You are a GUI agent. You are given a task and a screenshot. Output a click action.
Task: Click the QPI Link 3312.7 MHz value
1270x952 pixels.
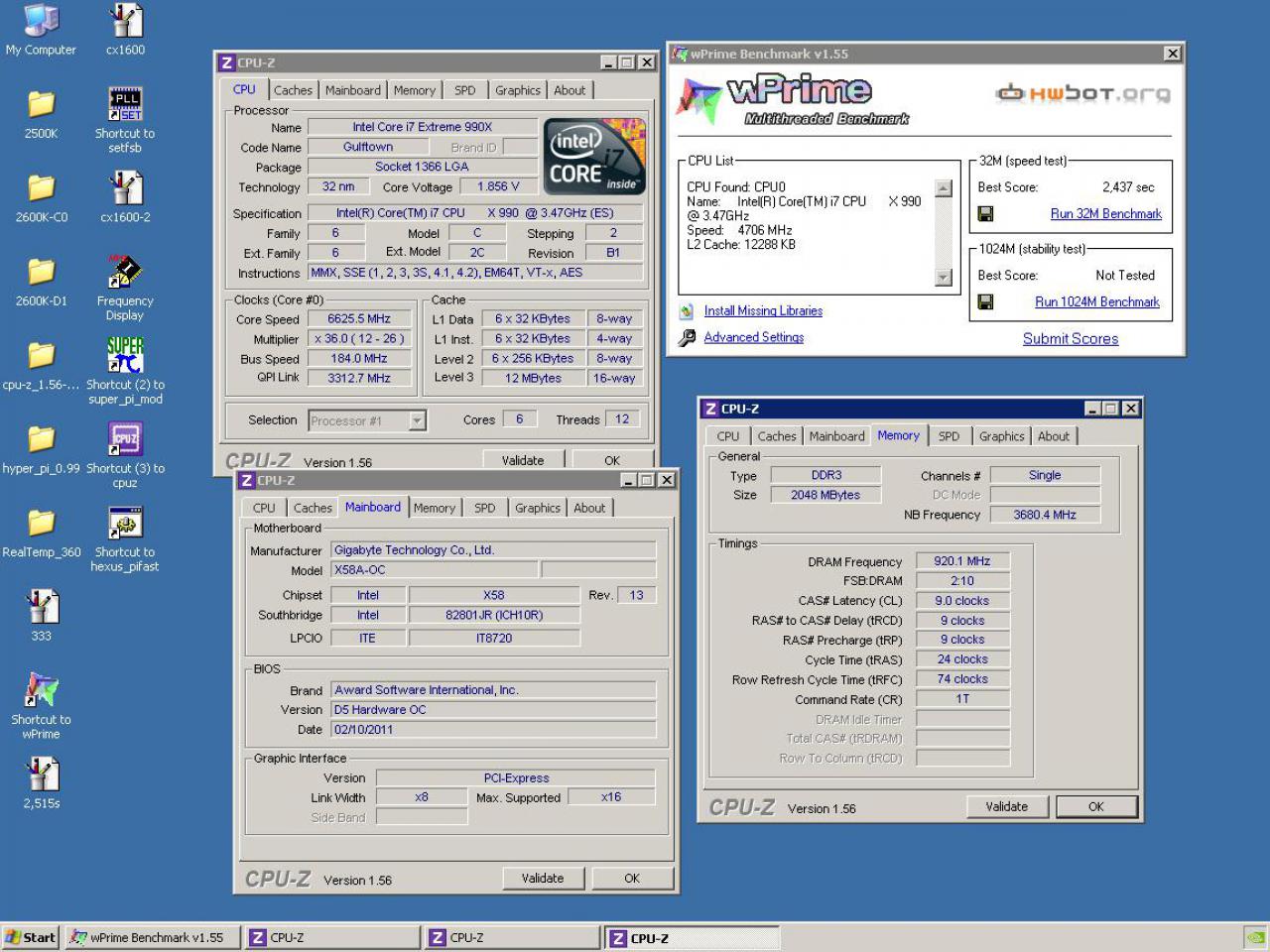(359, 378)
